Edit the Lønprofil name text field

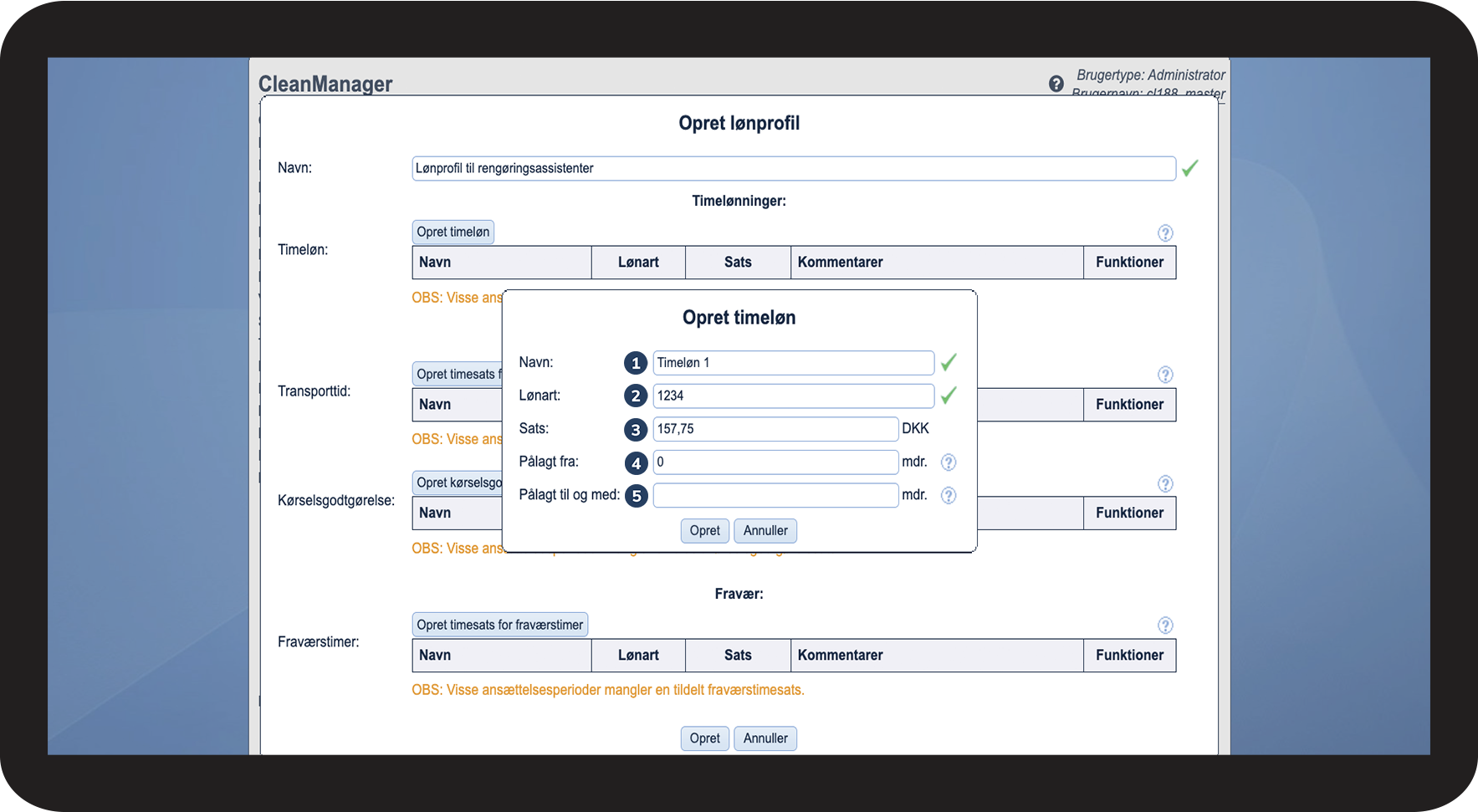tap(793, 168)
